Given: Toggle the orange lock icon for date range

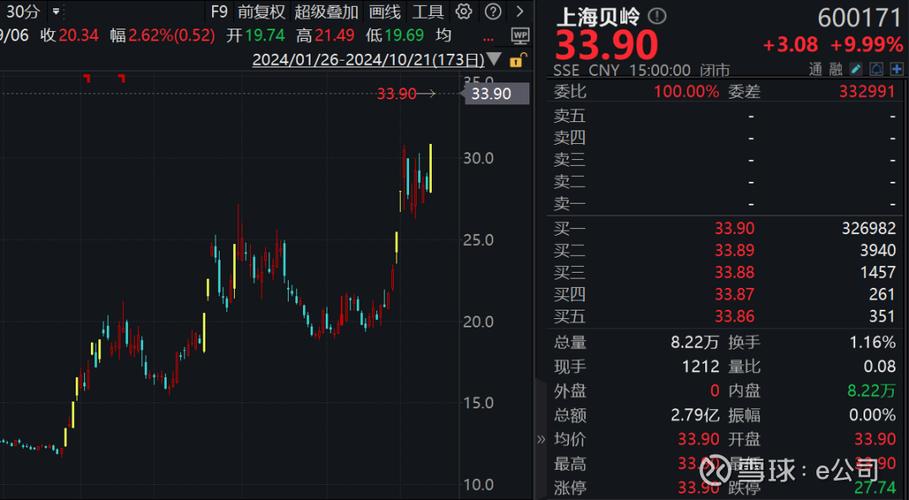Looking at the screenshot, I should point(517,59).
